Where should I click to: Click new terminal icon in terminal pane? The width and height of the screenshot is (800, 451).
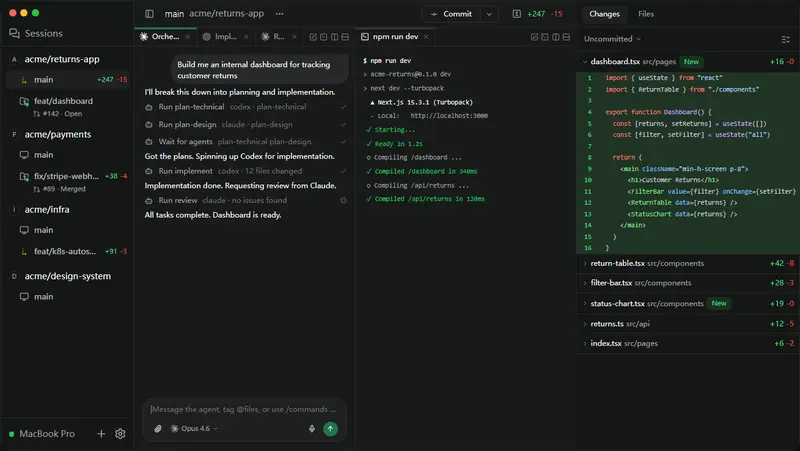coord(545,37)
